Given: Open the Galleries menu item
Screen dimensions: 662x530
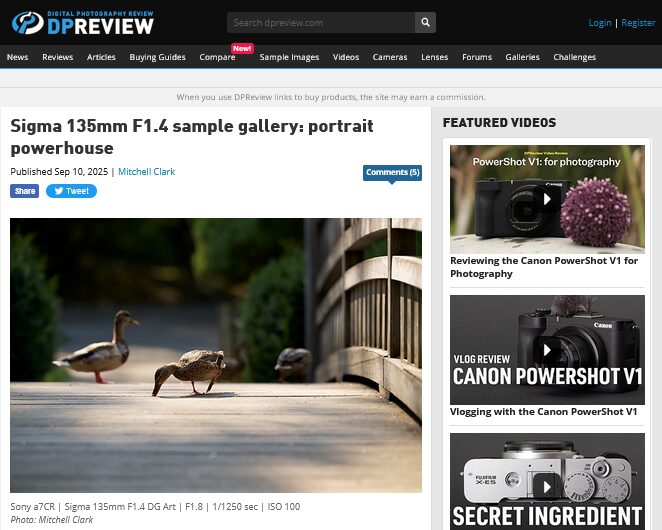Looking at the screenshot, I should [522, 57].
